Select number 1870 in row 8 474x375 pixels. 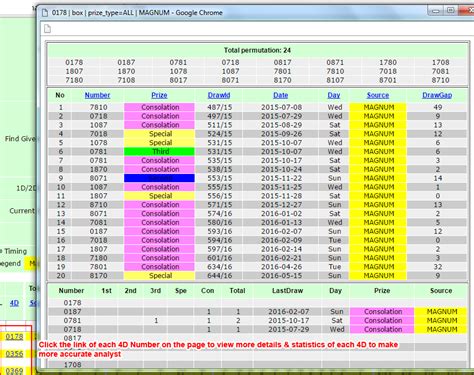pos(99,169)
